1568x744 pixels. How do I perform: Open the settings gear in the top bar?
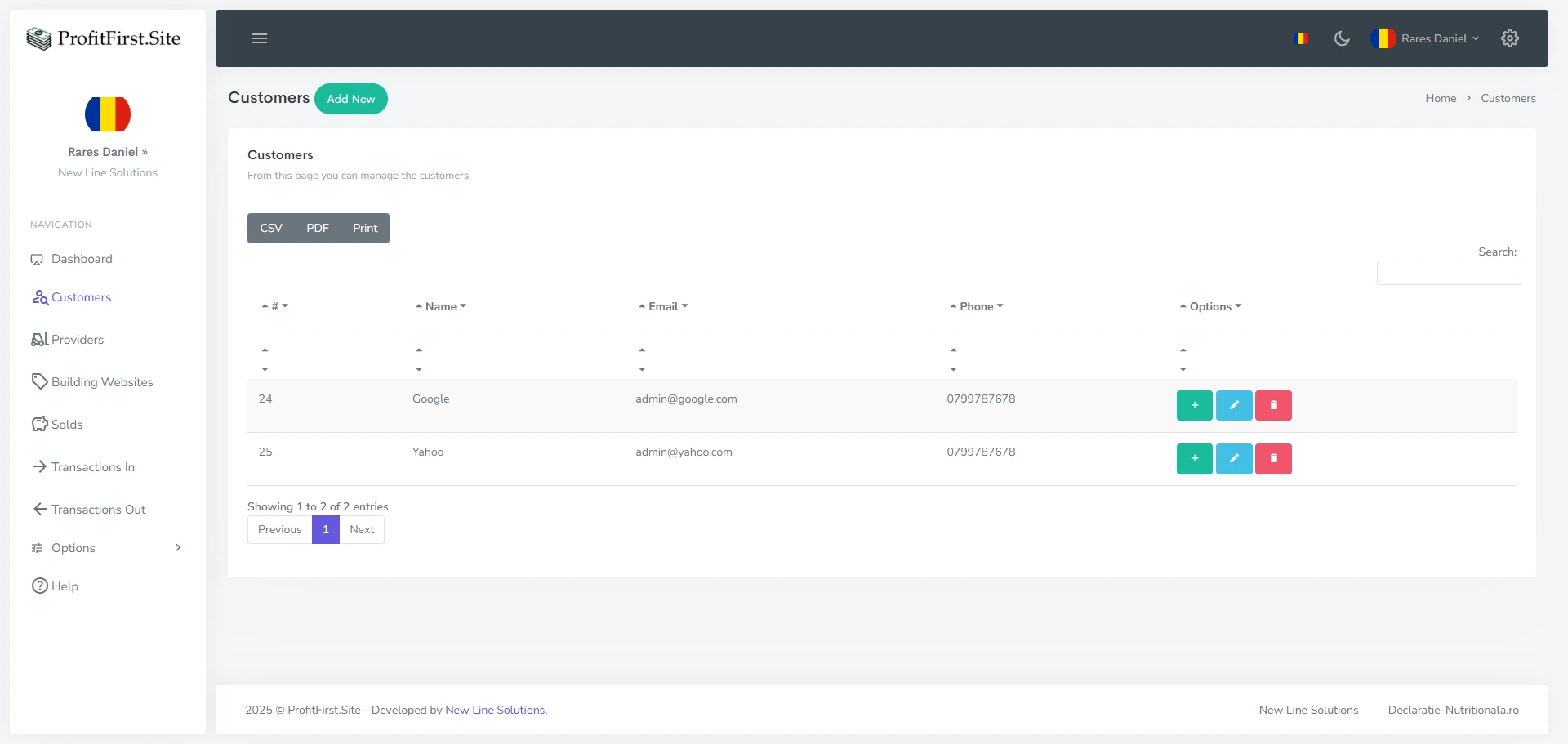pyautogui.click(x=1510, y=38)
